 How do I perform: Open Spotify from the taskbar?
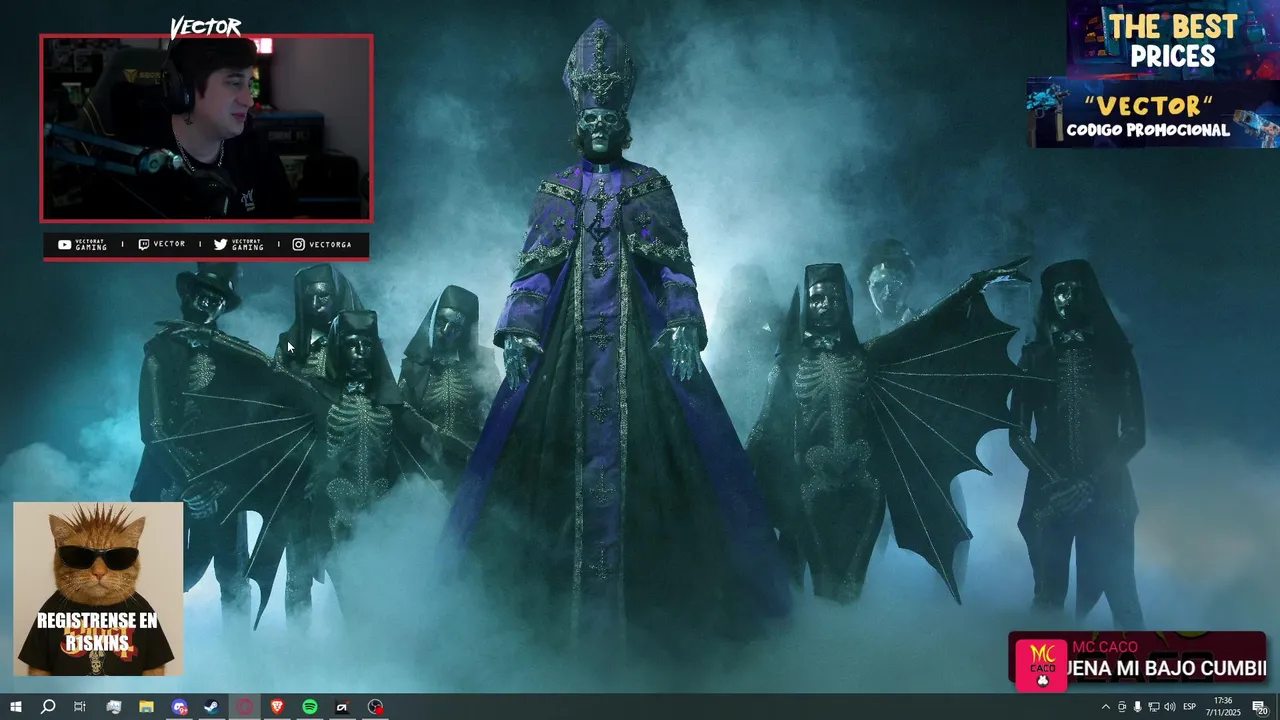(x=310, y=707)
